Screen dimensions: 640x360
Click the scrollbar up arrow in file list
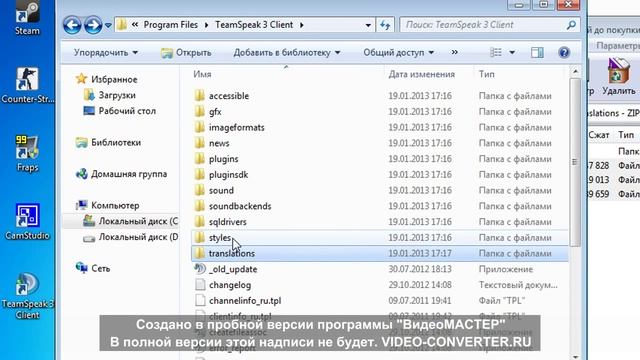point(575,72)
